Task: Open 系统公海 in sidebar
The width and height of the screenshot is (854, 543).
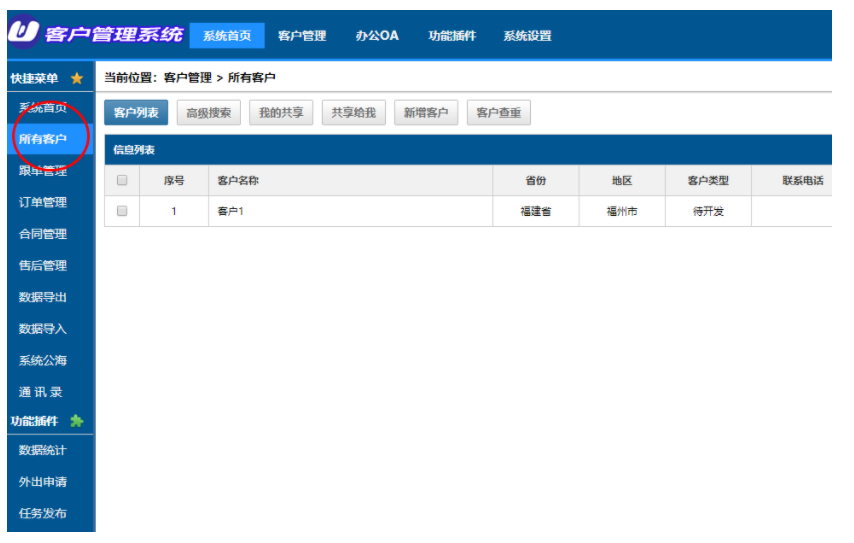Action: click(43, 361)
